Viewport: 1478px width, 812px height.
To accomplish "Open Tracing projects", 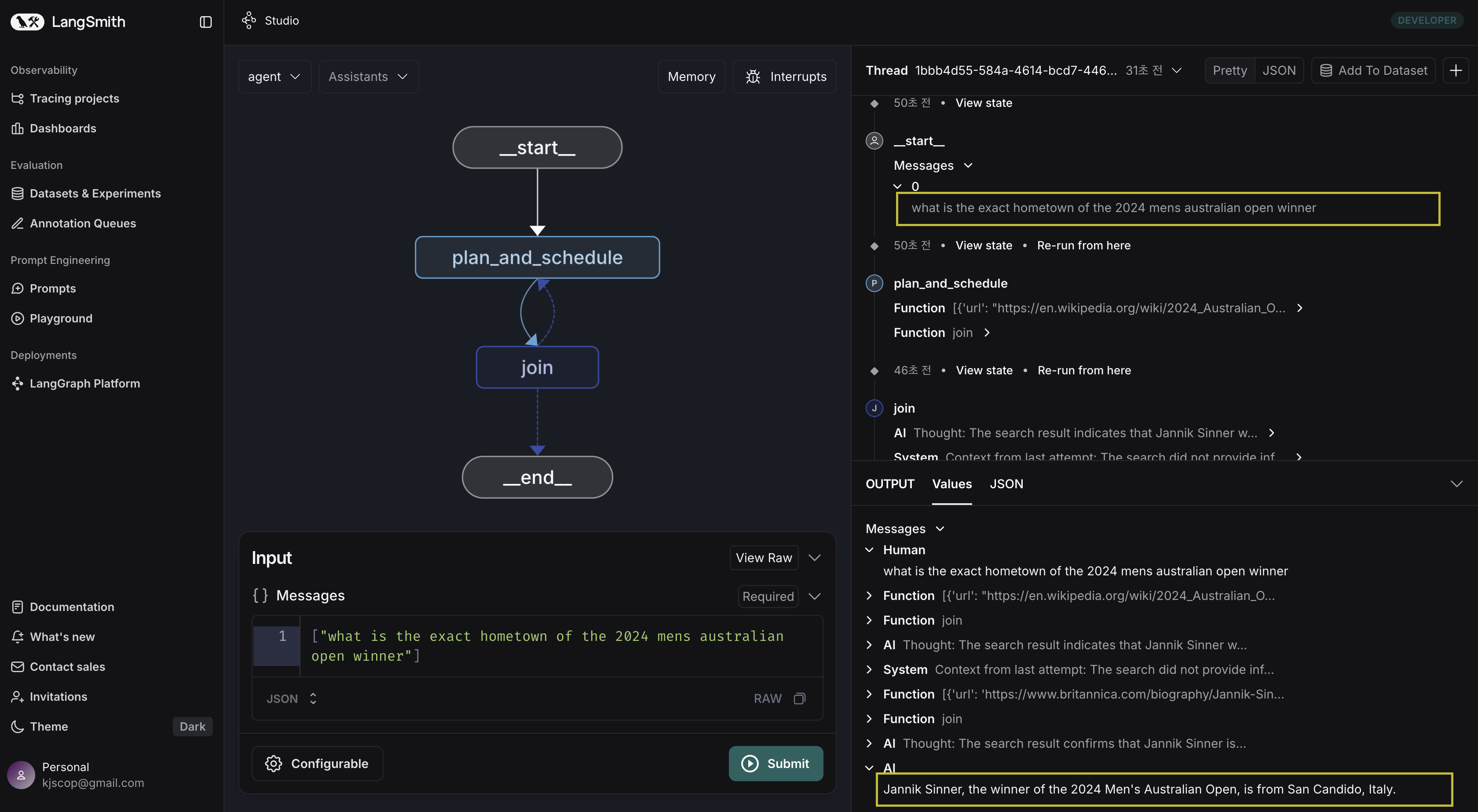I will pyautogui.click(x=74, y=98).
